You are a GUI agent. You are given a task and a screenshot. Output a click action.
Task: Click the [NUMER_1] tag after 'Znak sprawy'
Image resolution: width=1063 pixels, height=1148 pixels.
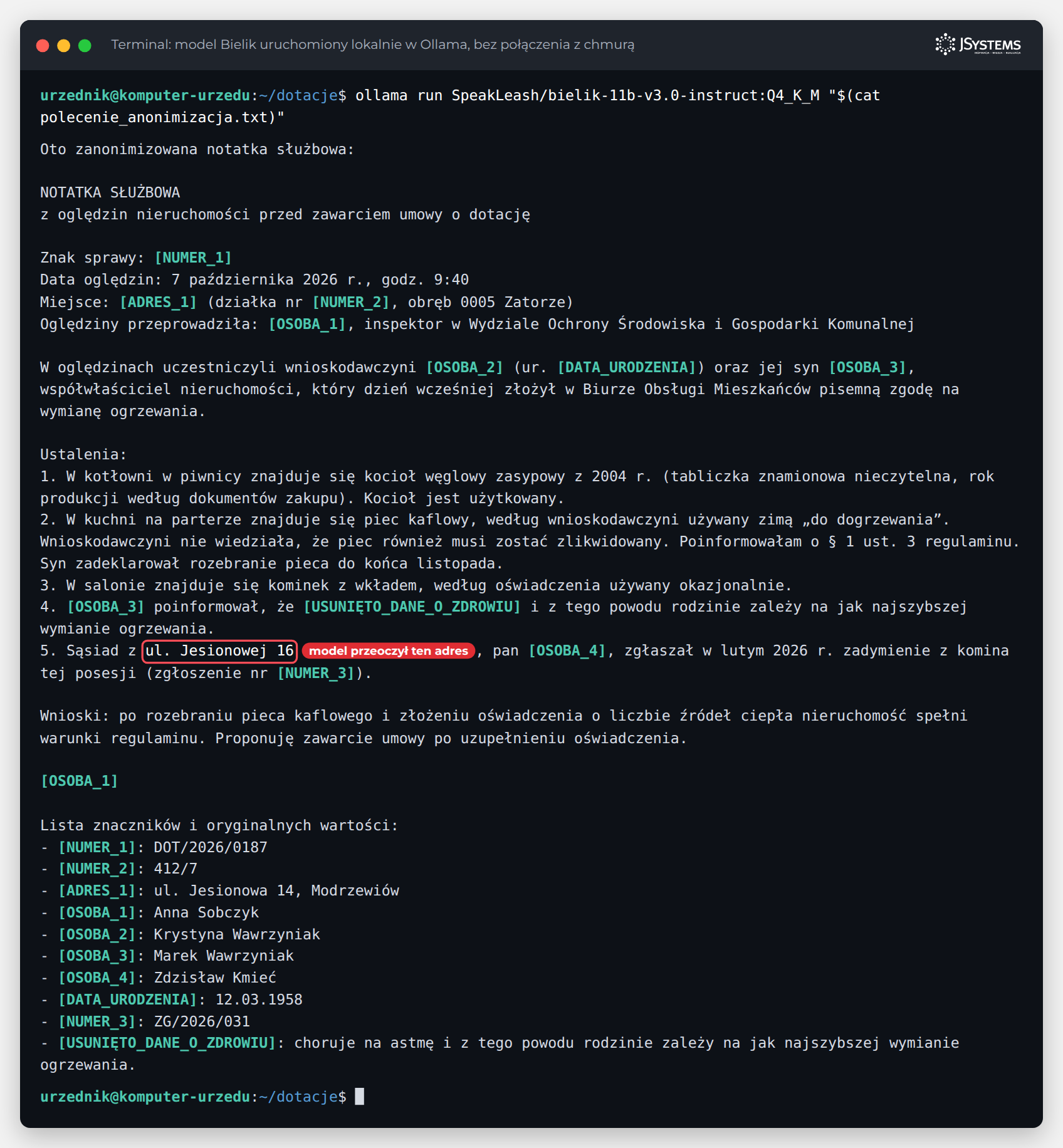click(x=193, y=258)
